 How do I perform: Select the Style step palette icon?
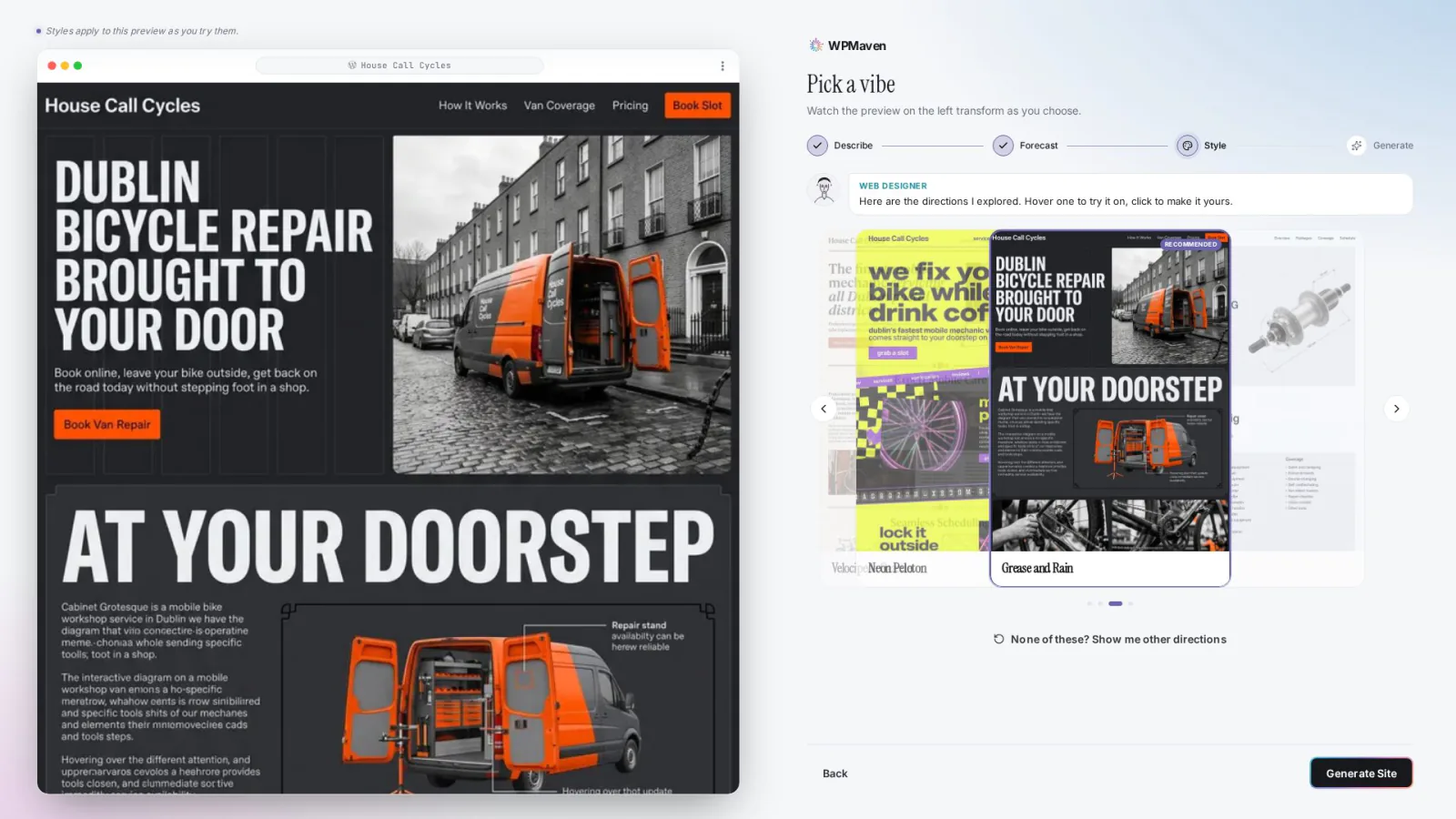[1188, 146]
